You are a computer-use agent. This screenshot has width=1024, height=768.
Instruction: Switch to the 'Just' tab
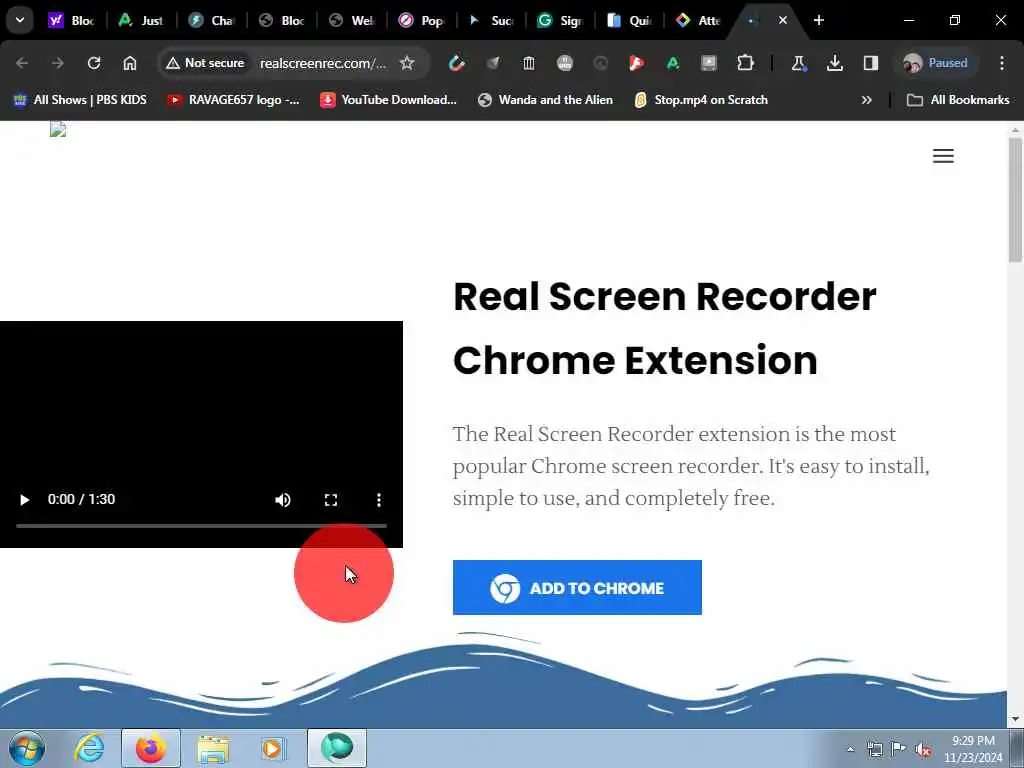141,20
